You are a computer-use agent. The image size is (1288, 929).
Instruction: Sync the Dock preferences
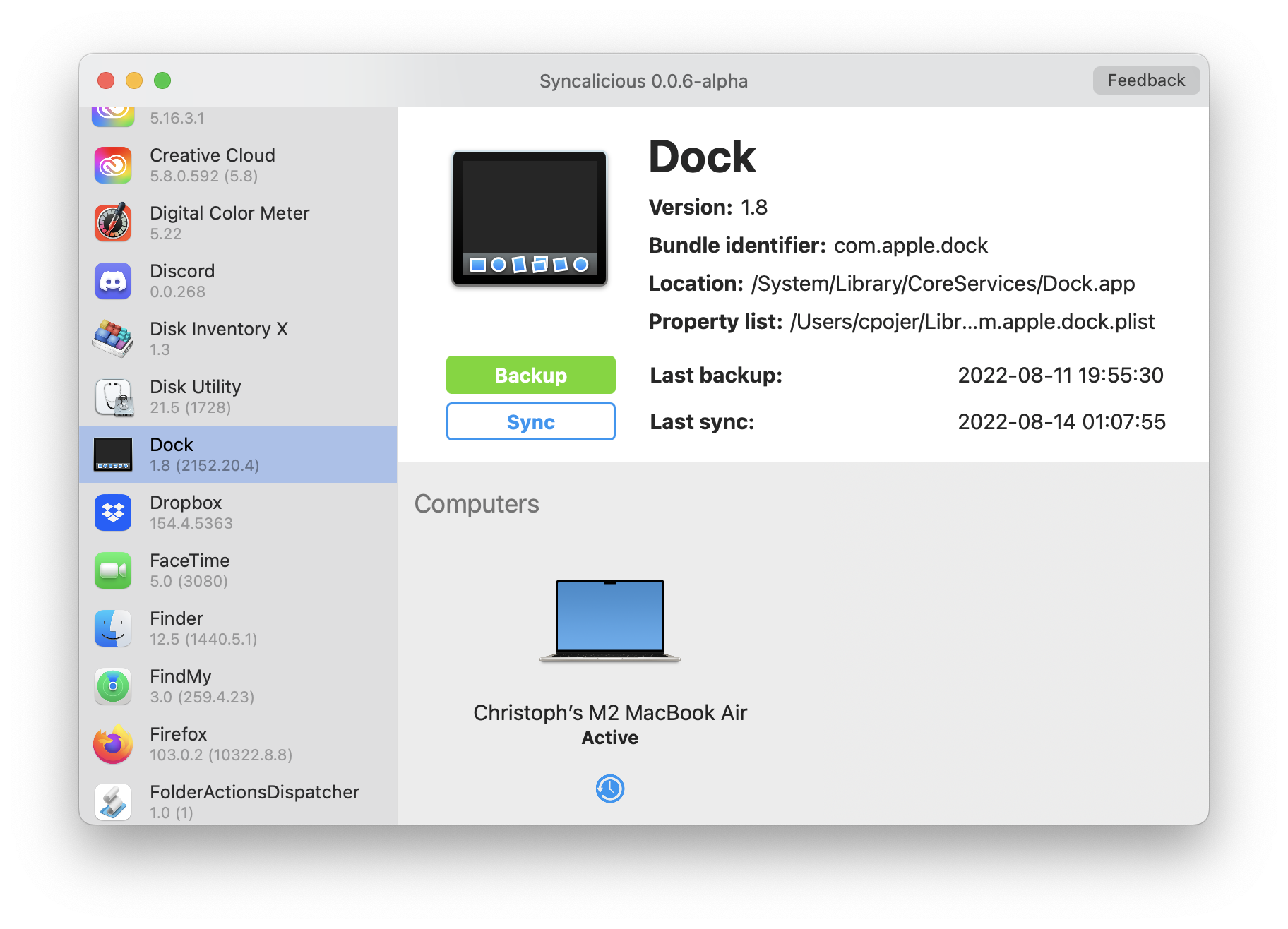531,421
